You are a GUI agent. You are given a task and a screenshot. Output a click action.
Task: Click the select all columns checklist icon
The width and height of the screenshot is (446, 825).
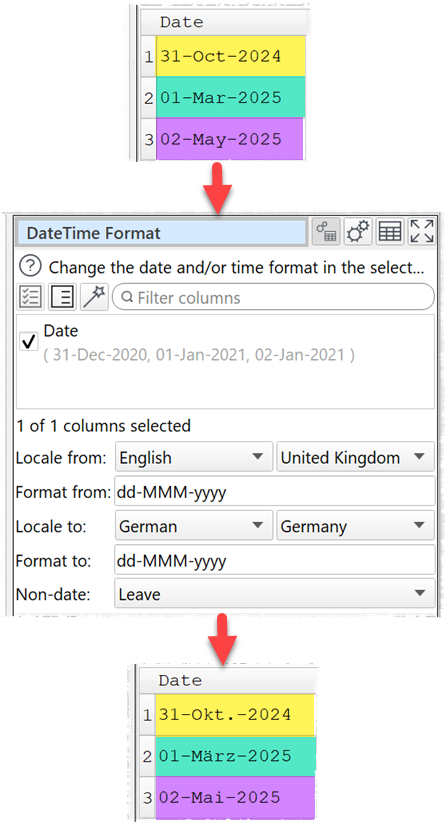click(31, 297)
